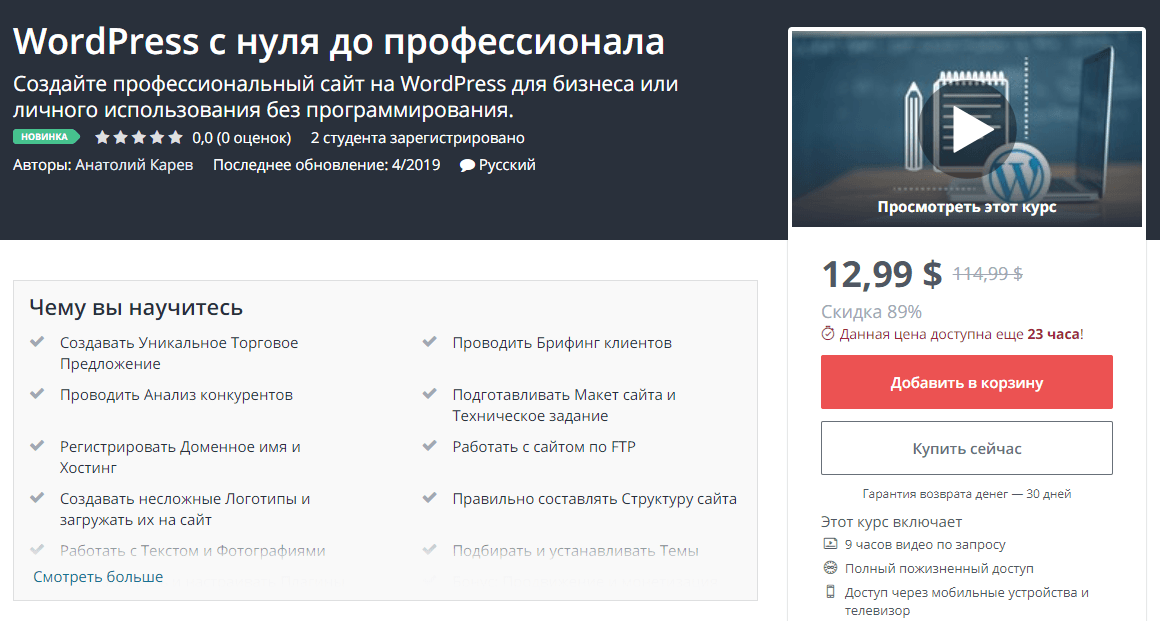The height and width of the screenshot is (621, 1160).
Task: Click the star rating icons
Action: (x=138, y=138)
